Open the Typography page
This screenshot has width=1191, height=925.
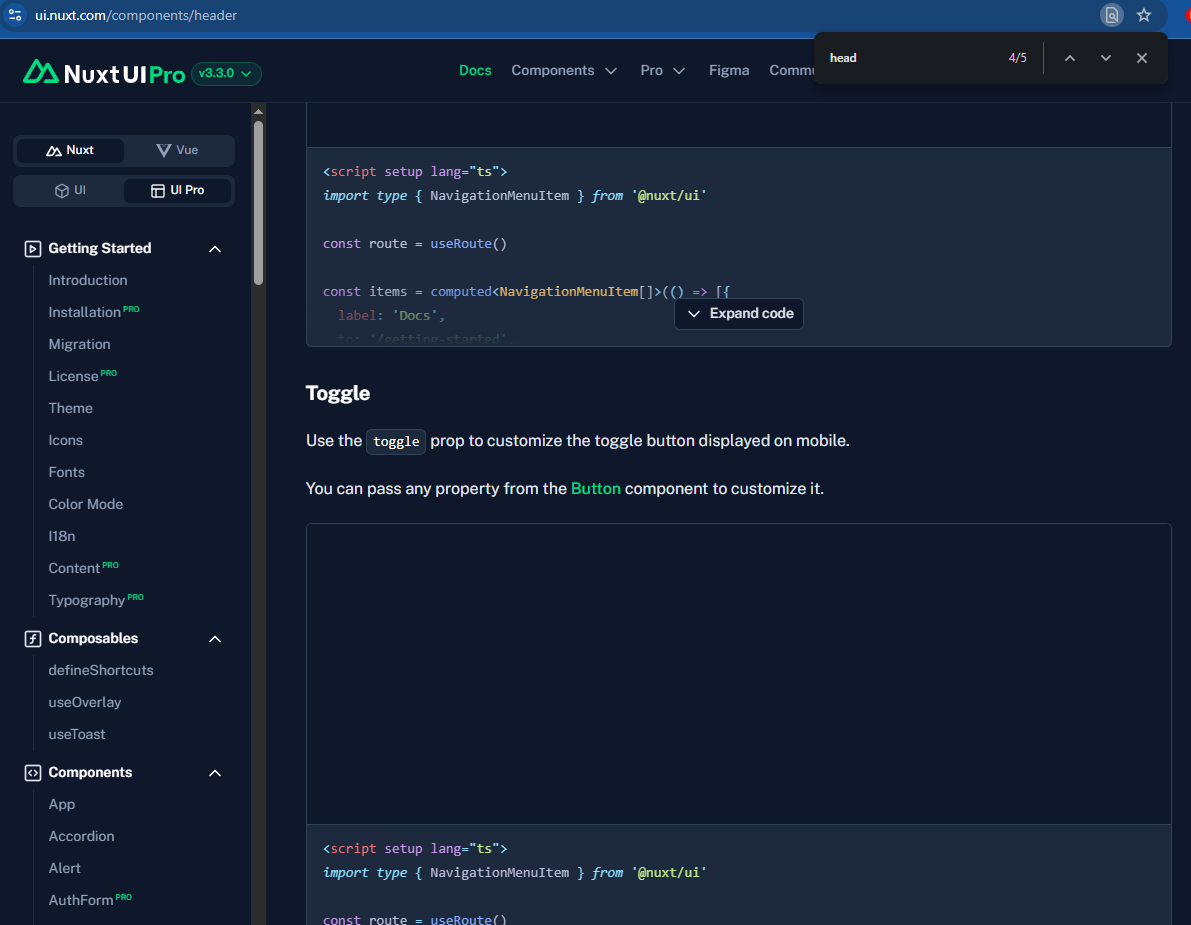pyautogui.click(x=96, y=599)
